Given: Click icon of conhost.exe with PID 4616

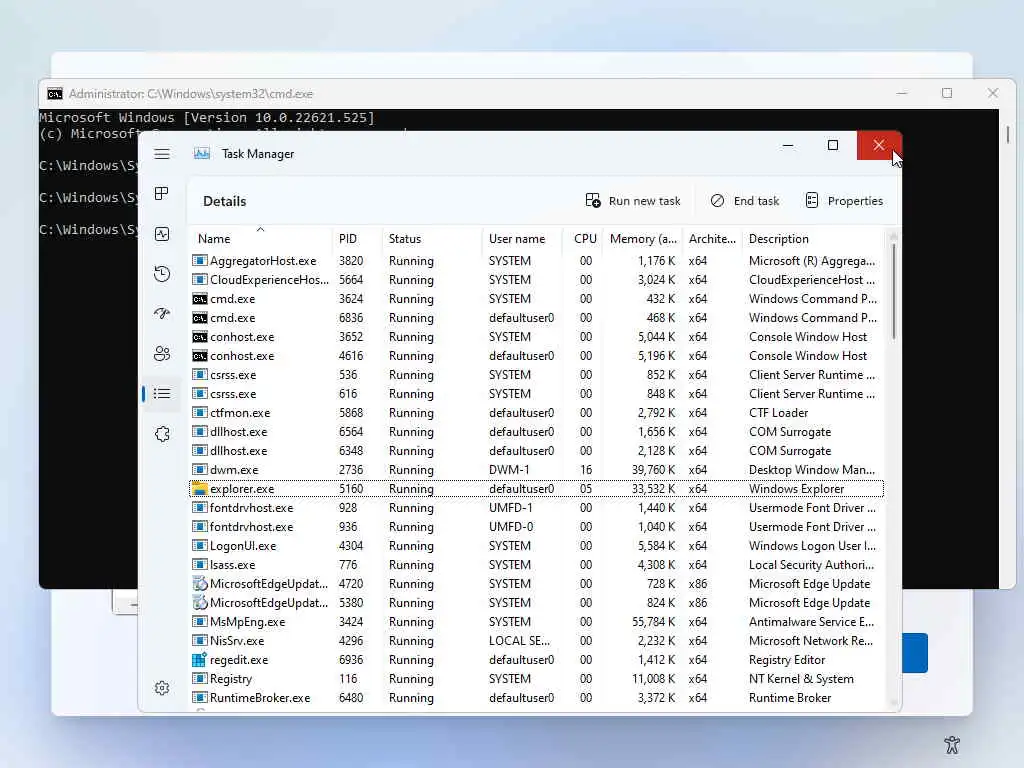Looking at the screenshot, I should [x=200, y=356].
